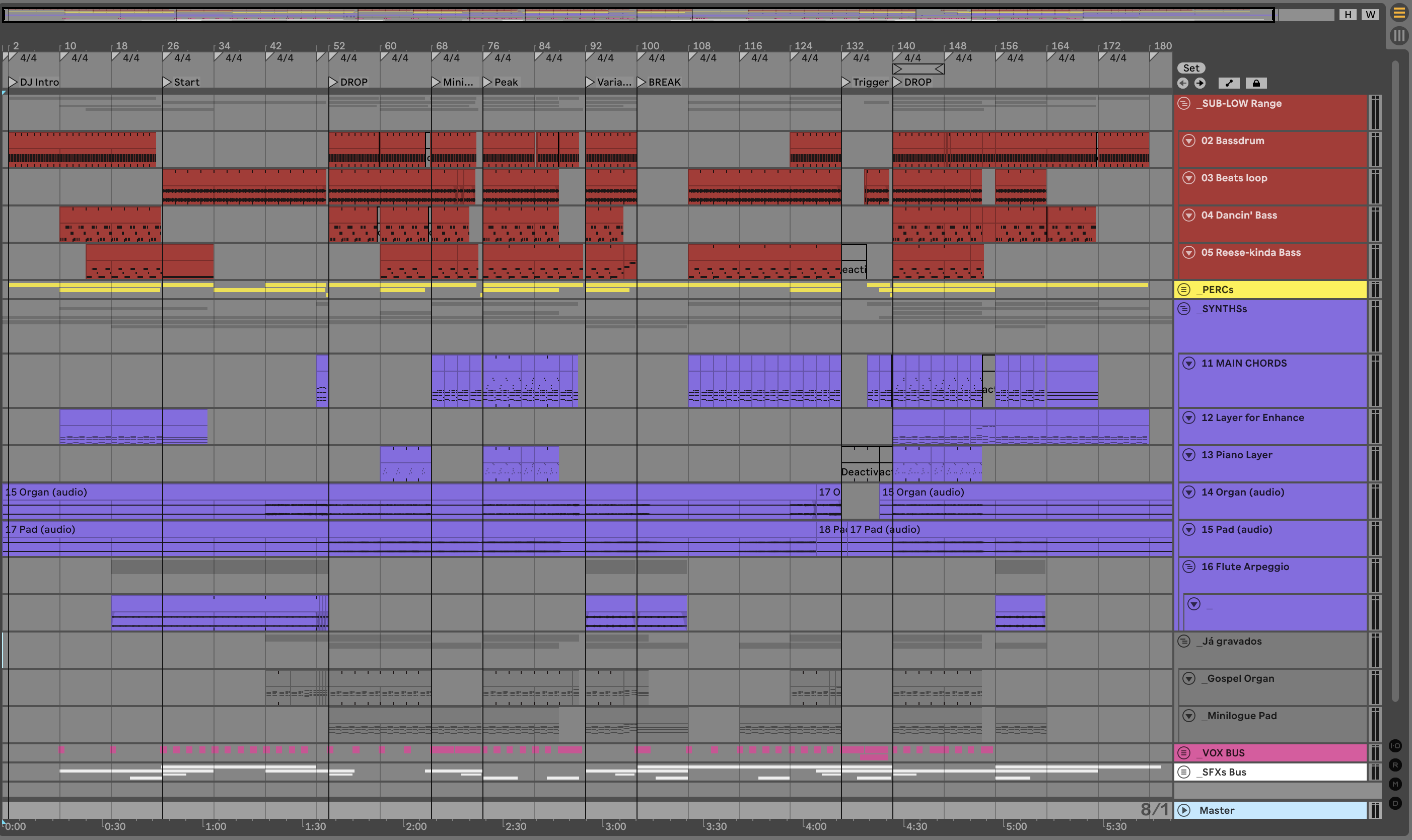Collapse the 13 Piano Layer track
1412x840 pixels.
[x=1189, y=455]
